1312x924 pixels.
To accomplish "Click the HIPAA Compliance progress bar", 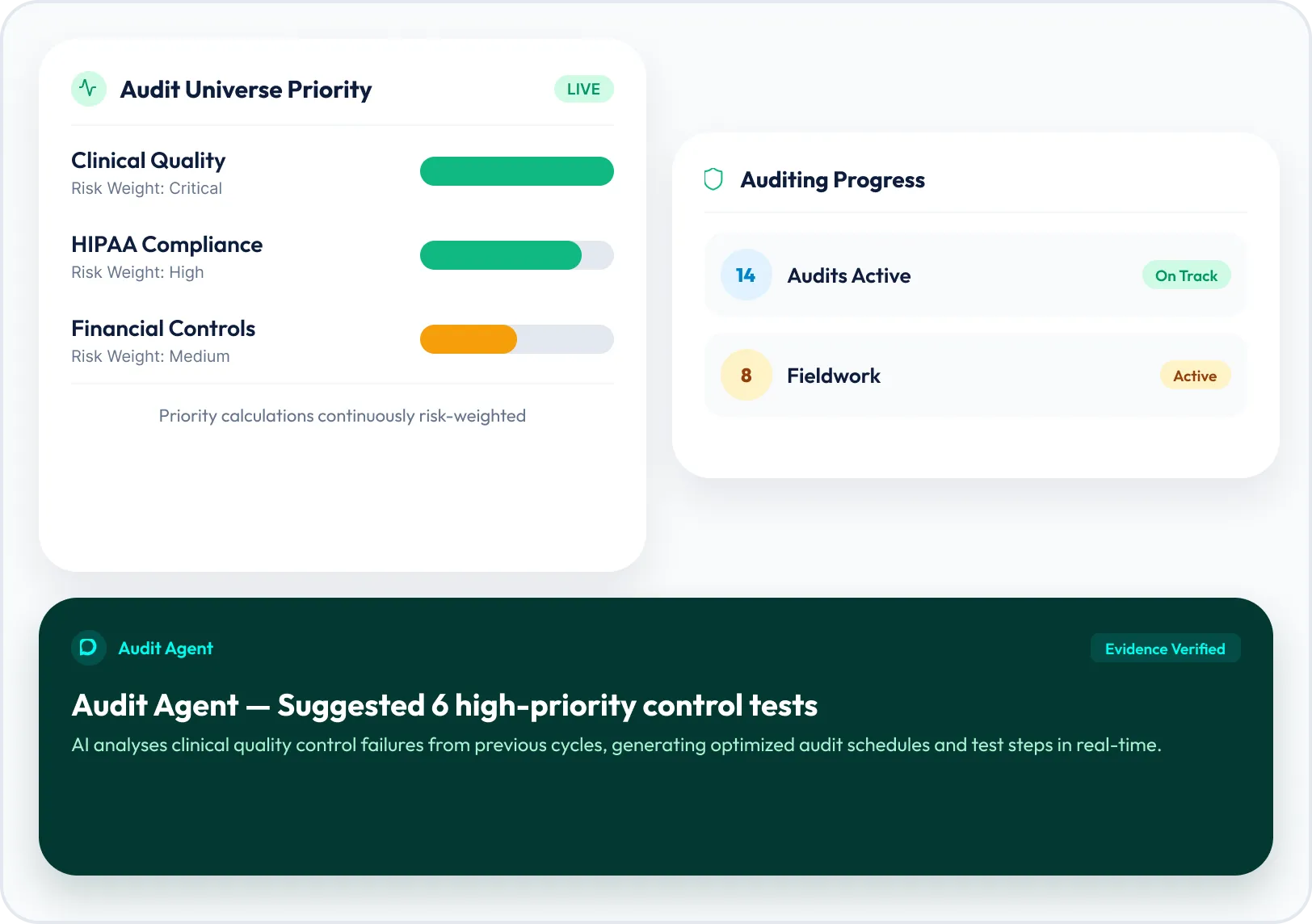I will [x=517, y=255].
